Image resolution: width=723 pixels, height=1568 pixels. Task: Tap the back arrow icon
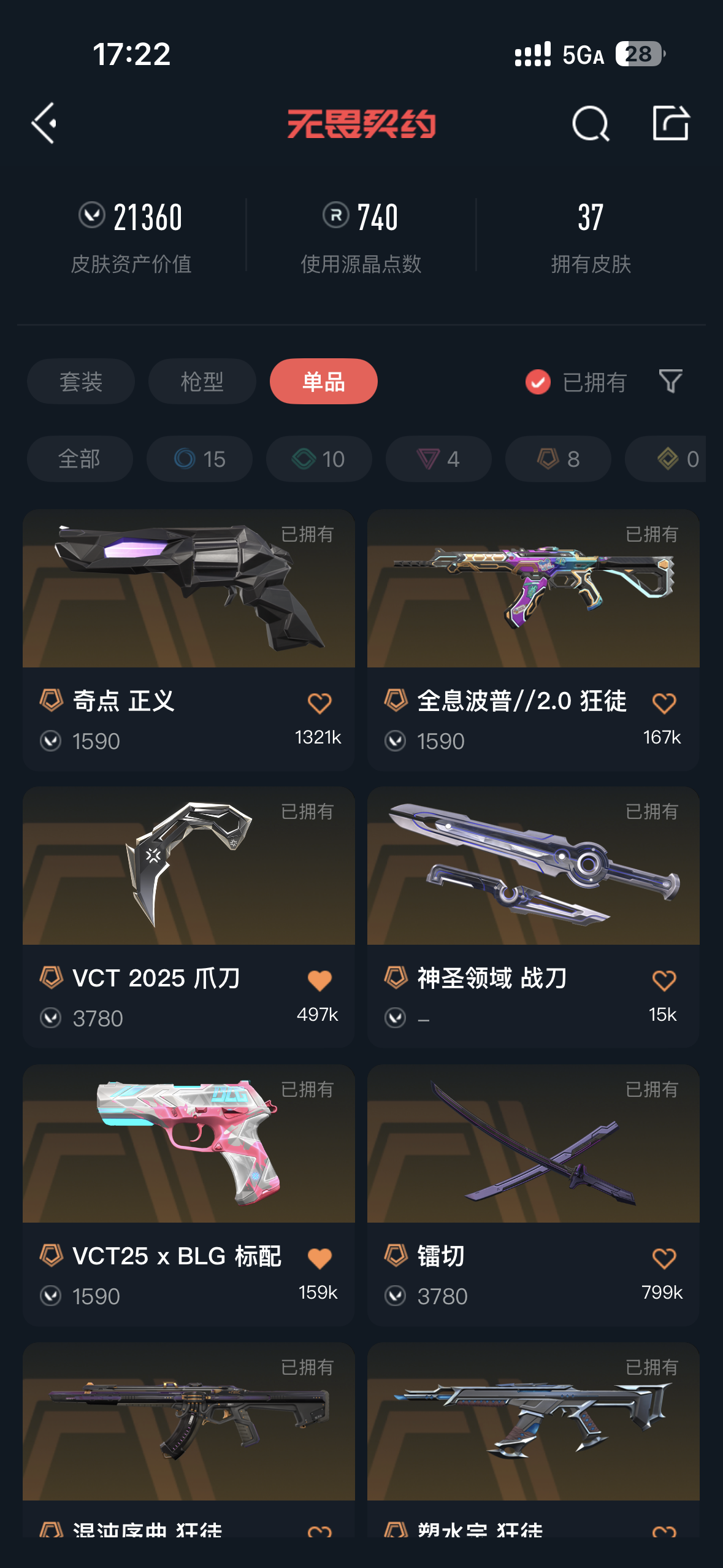[x=44, y=123]
